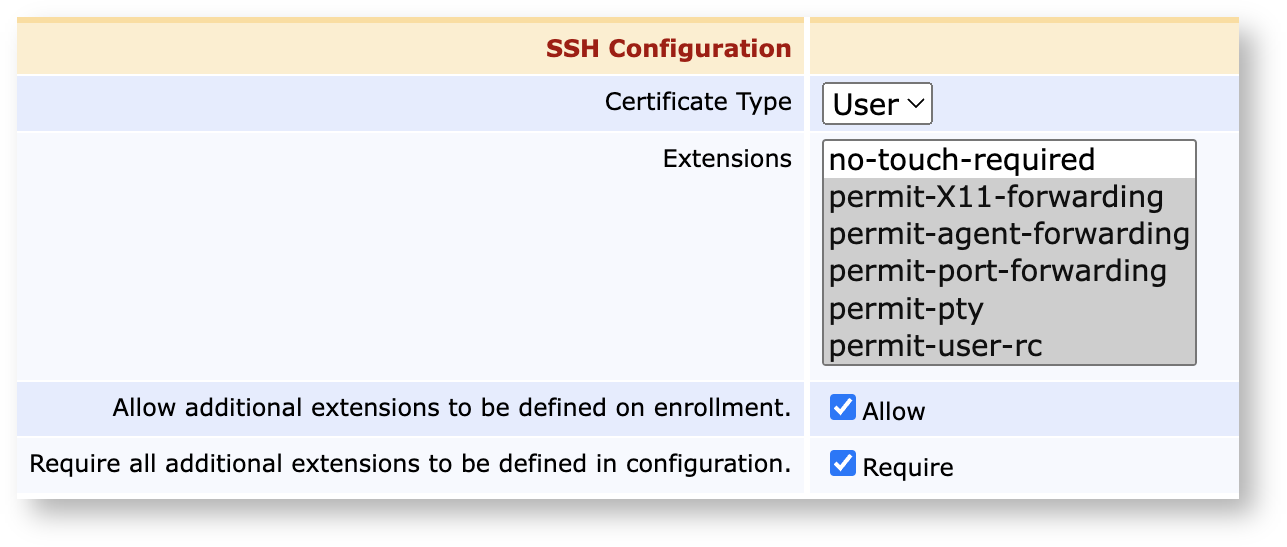Pick the permit-port-forwarding extension
Screen dimensions: 1287x547
pyautogui.click(x=1009, y=271)
